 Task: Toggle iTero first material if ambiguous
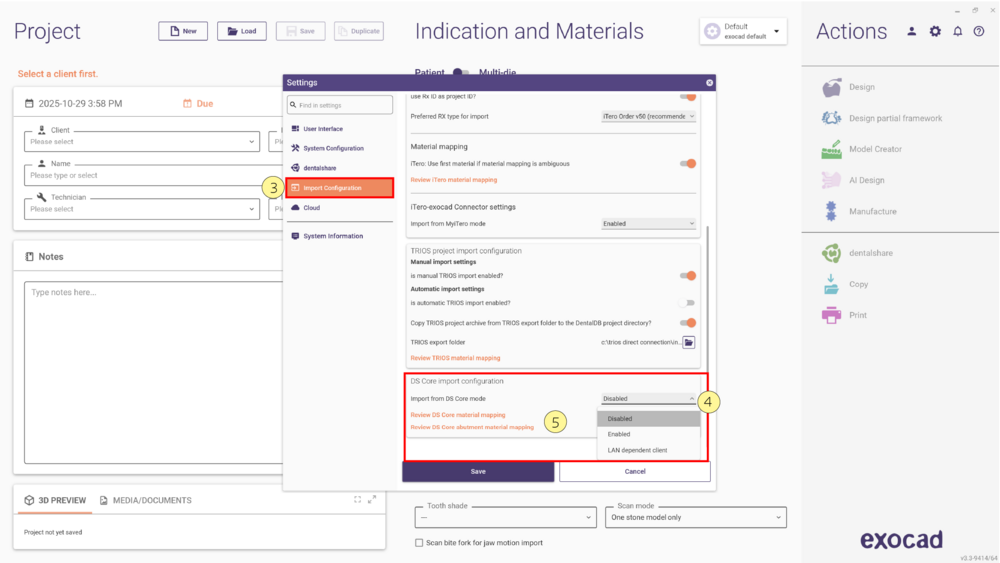688,164
